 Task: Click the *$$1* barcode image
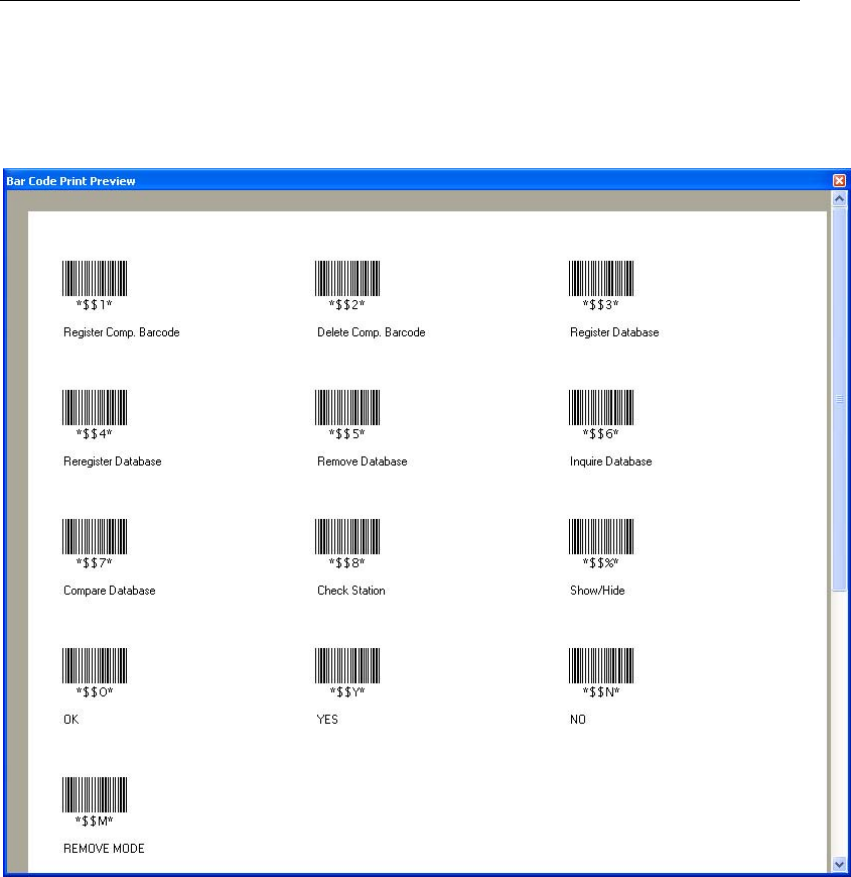(94, 278)
